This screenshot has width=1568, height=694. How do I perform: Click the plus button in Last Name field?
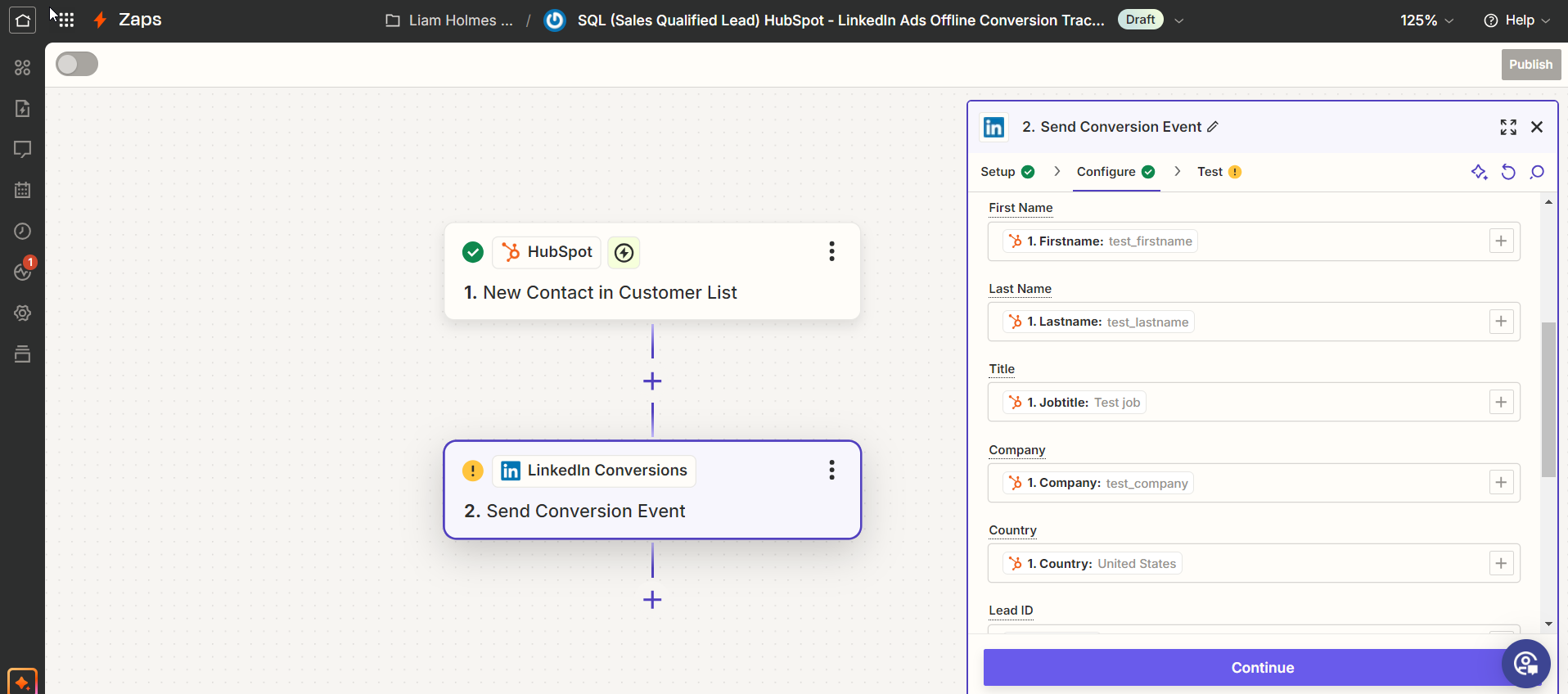[x=1501, y=322]
